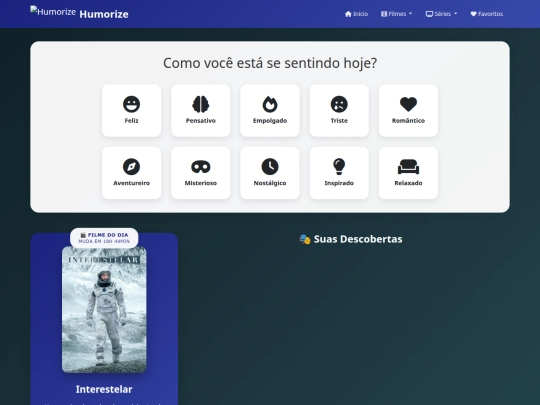Pick the Inspirado lightbulb icon
540x405 pixels.
[339, 167]
